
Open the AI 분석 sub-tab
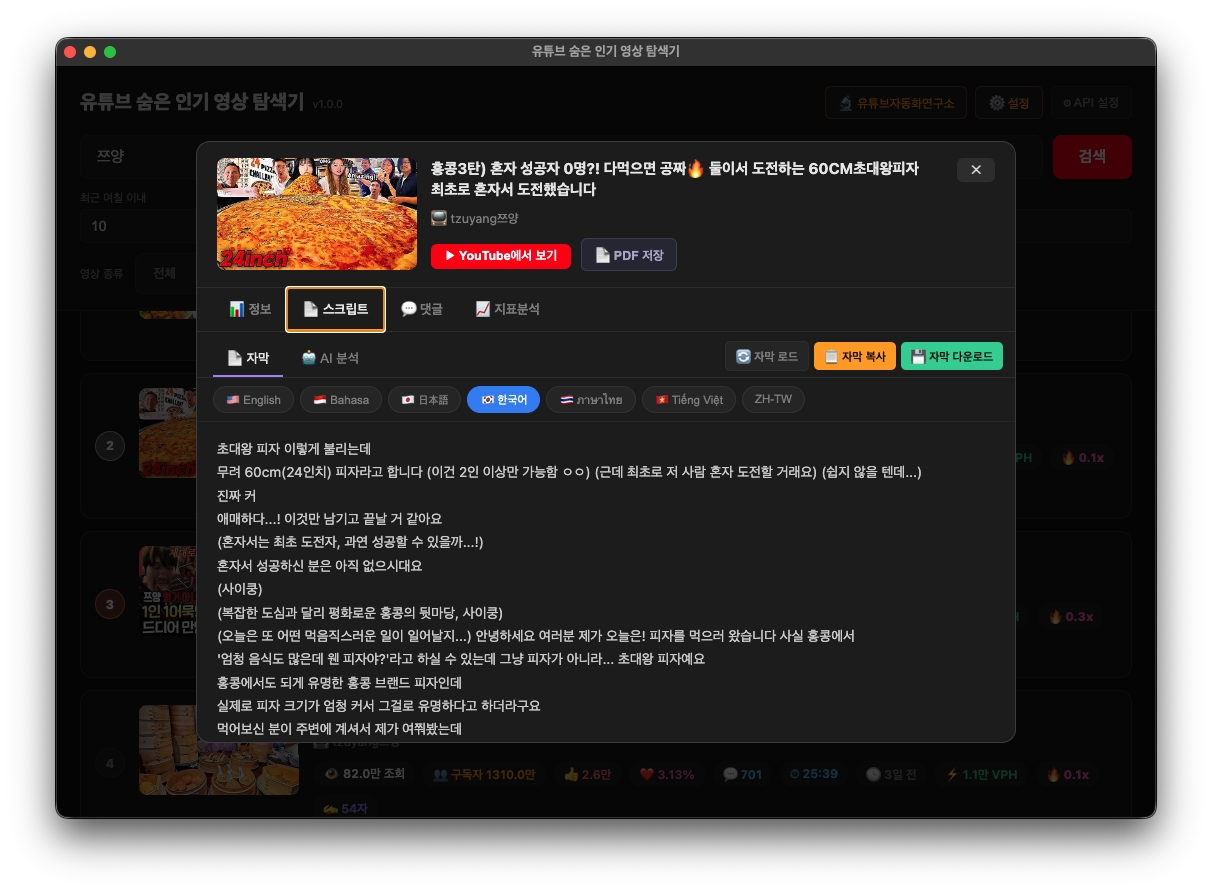tap(330, 357)
